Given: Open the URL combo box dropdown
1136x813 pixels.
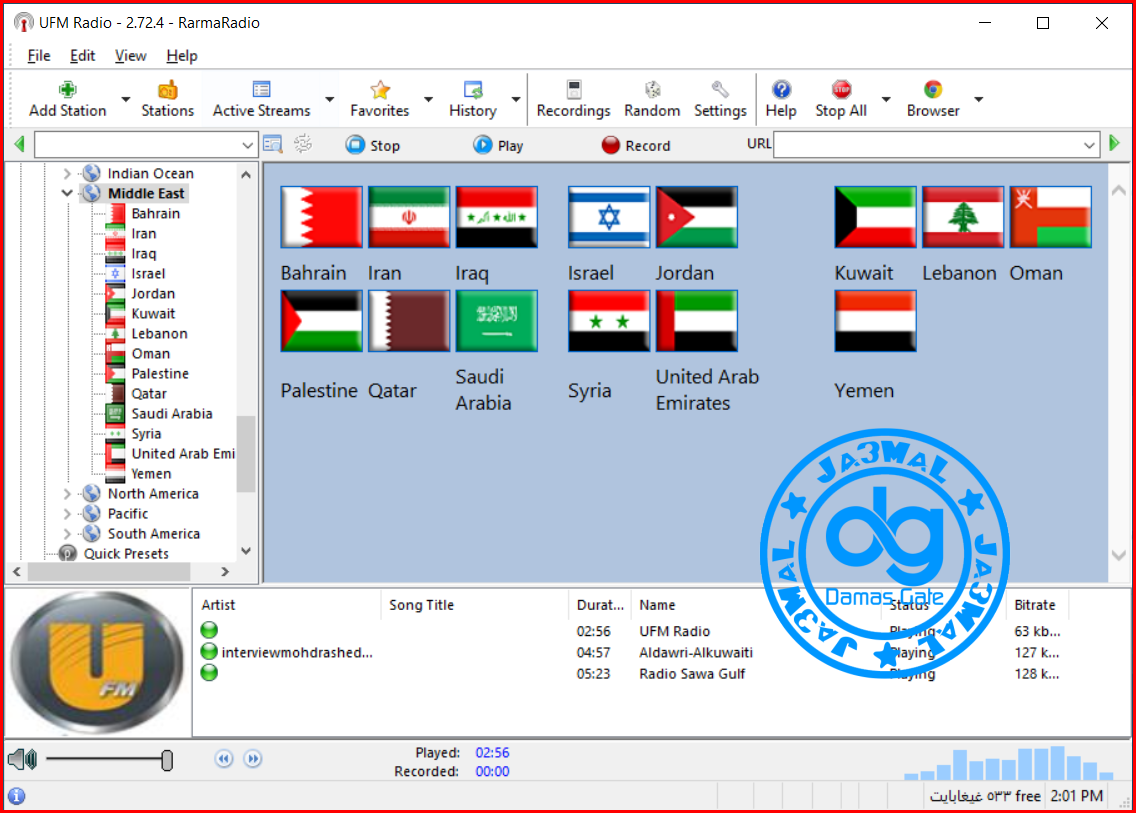Looking at the screenshot, I should point(1089,145).
